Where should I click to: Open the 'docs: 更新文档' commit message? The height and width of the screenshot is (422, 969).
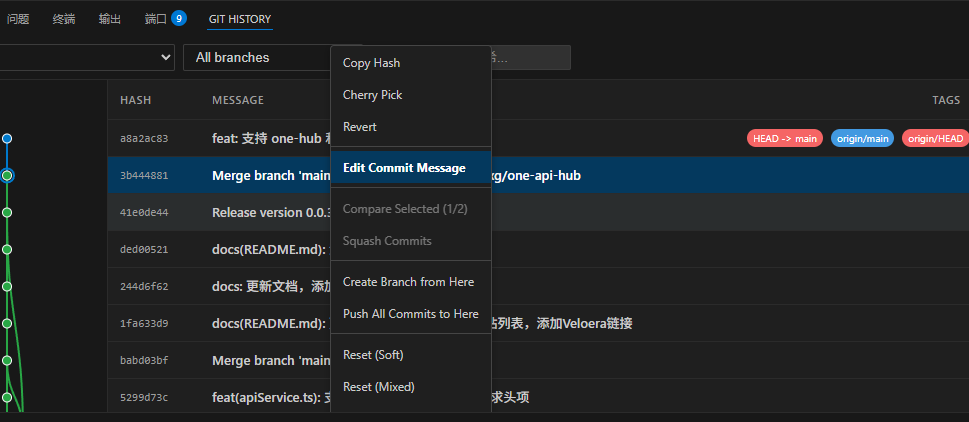(271, 287)
